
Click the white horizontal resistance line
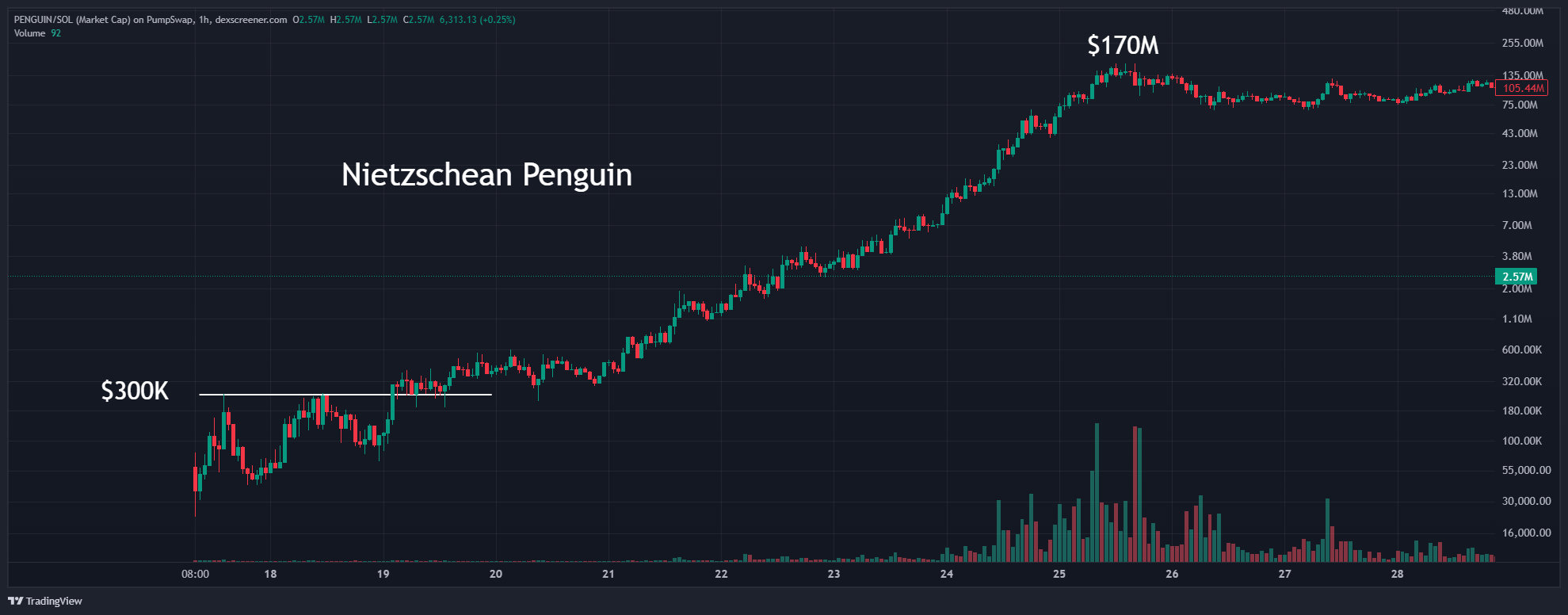[x=345, y=395]
